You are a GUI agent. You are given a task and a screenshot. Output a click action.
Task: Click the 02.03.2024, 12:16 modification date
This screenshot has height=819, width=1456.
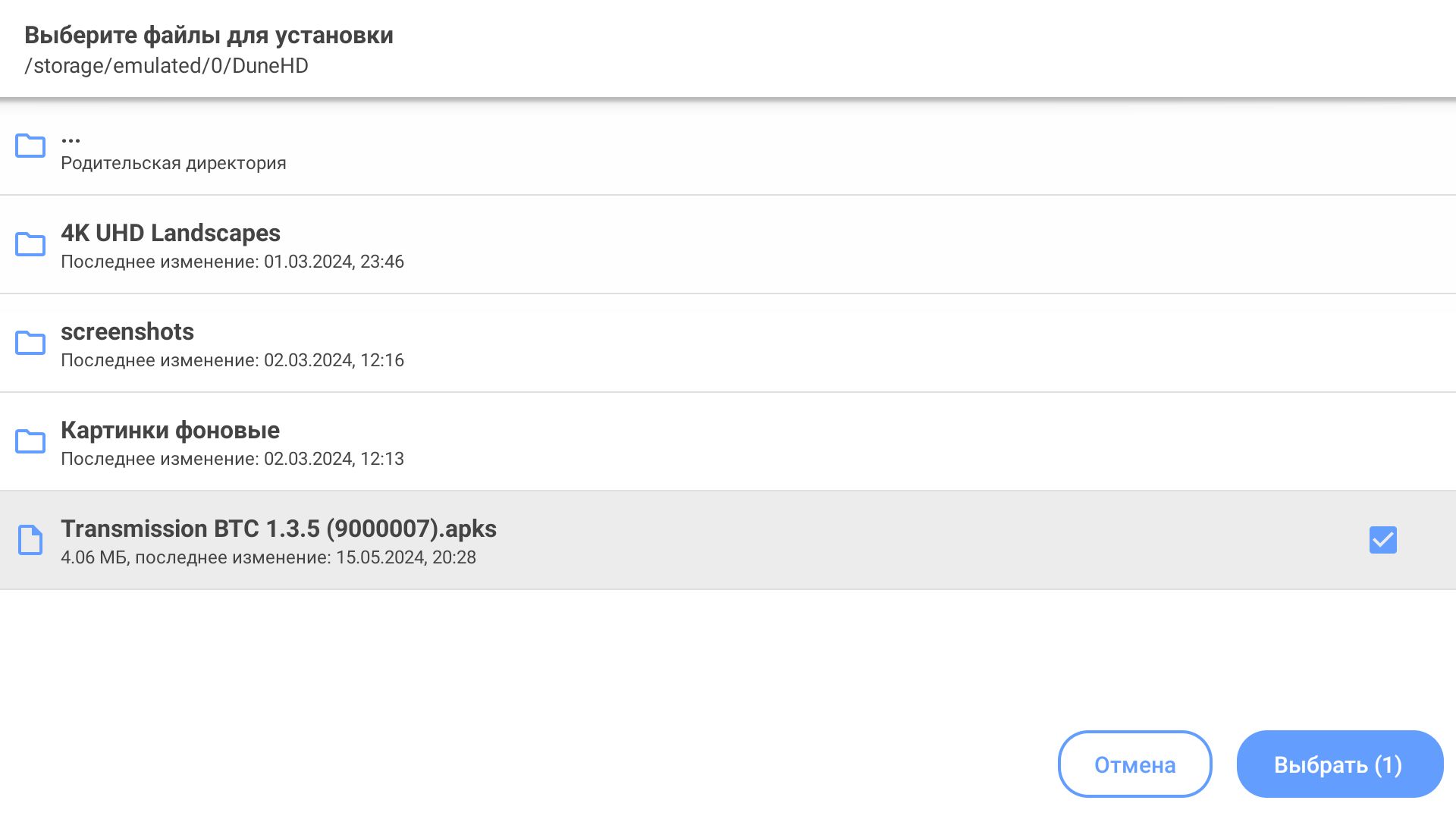(x=334, y=360)
